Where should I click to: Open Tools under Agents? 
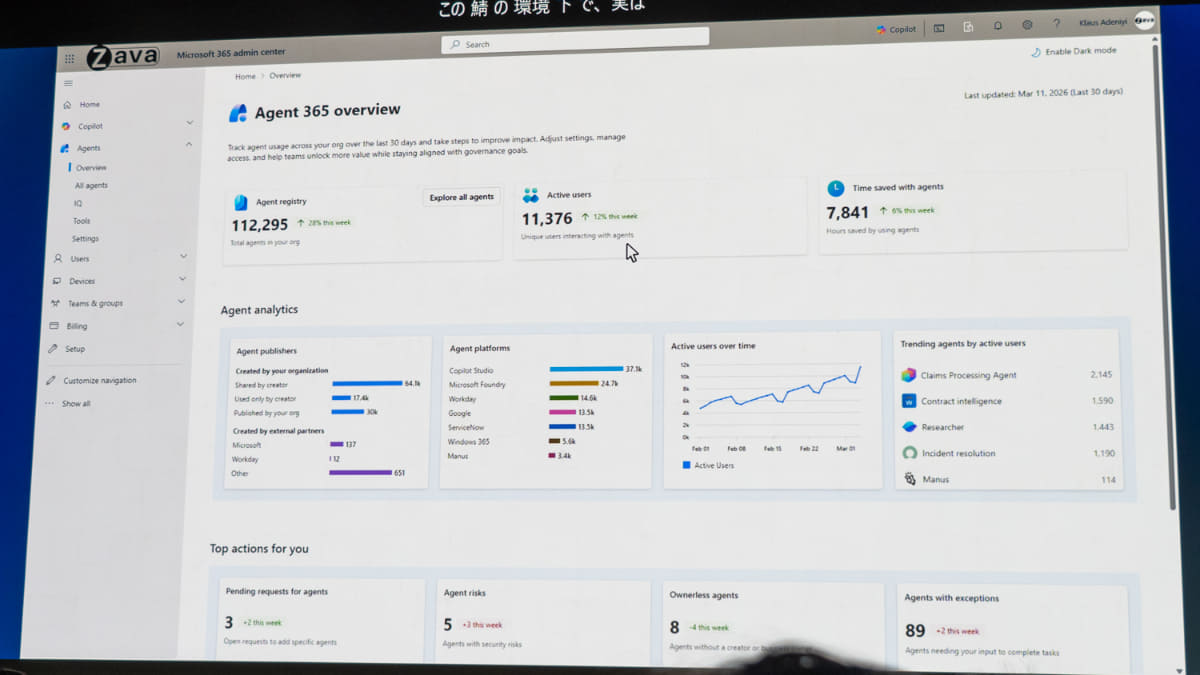pyautogui.click(x=81, y=221)
